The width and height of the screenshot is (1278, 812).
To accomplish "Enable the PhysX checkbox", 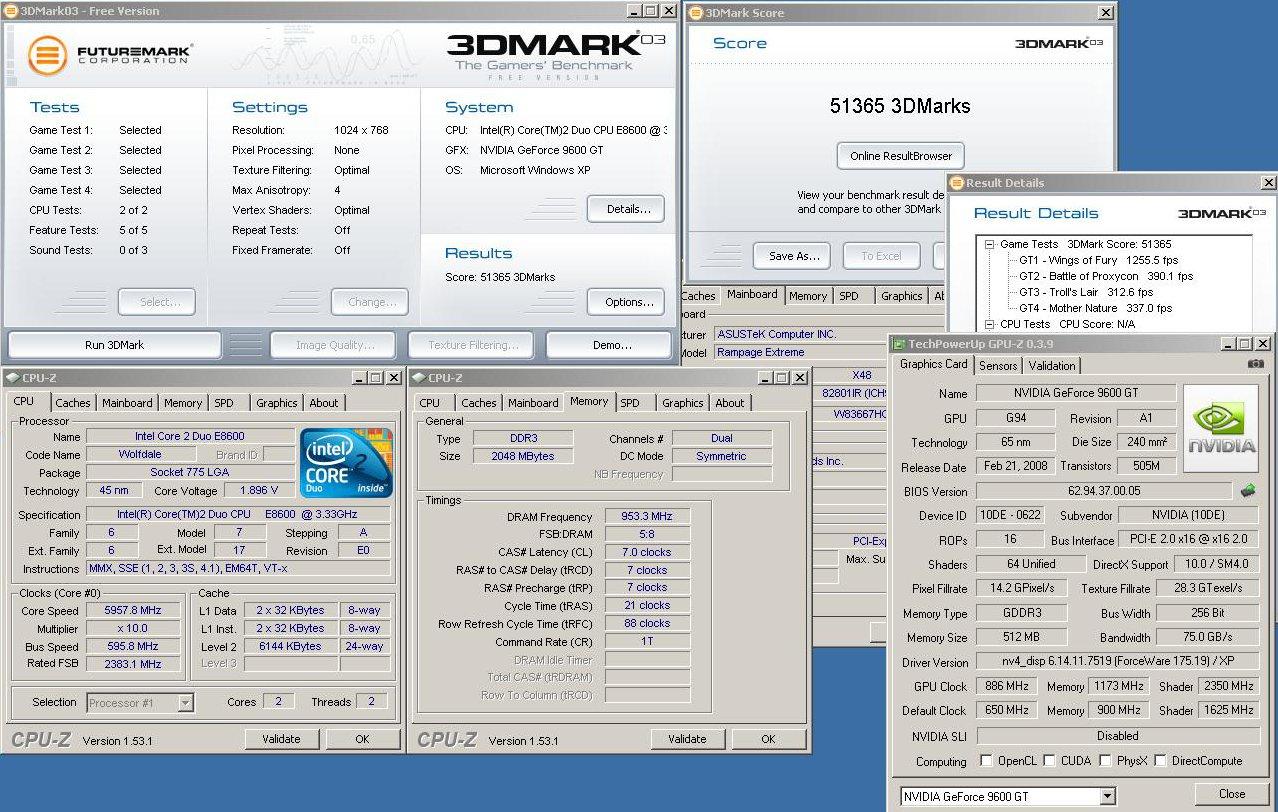I will tap(1105, 761).
